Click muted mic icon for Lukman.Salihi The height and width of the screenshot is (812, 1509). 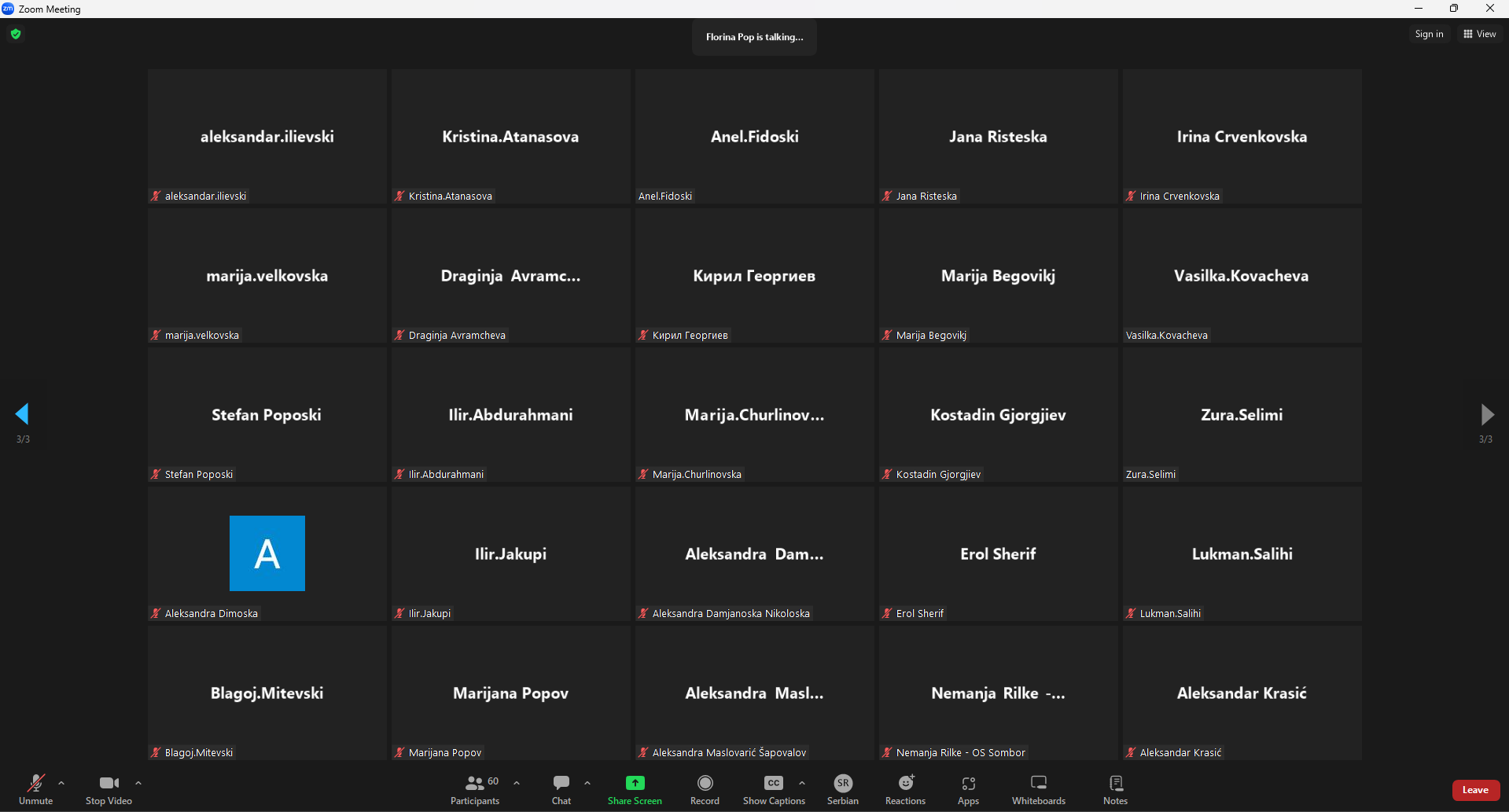click(1131, 613)
